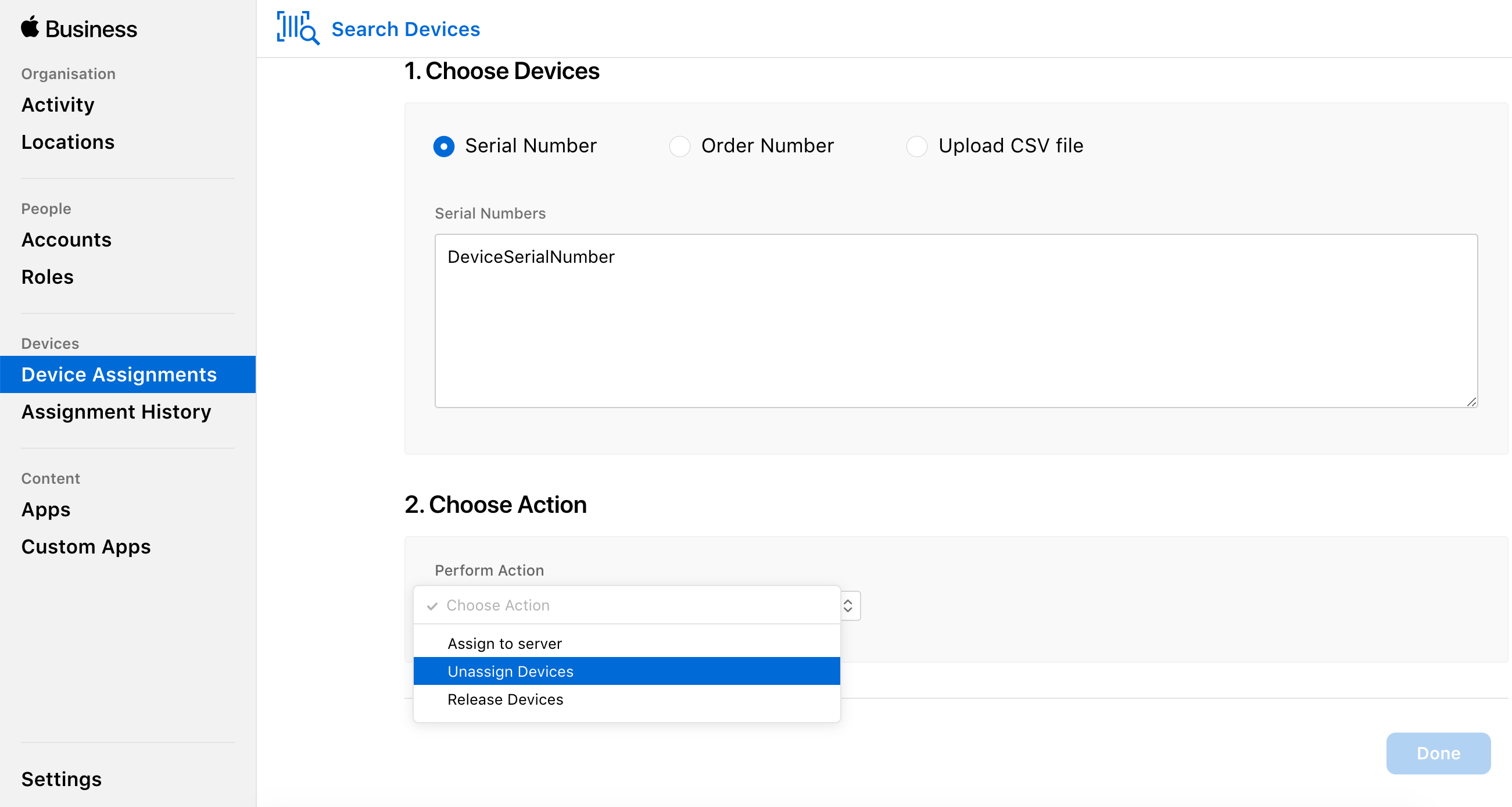The height and width of the screenshot is (807, 1512).
Task: Open Custom Apps in the sidebar
Action: click(x=86, y=546)
